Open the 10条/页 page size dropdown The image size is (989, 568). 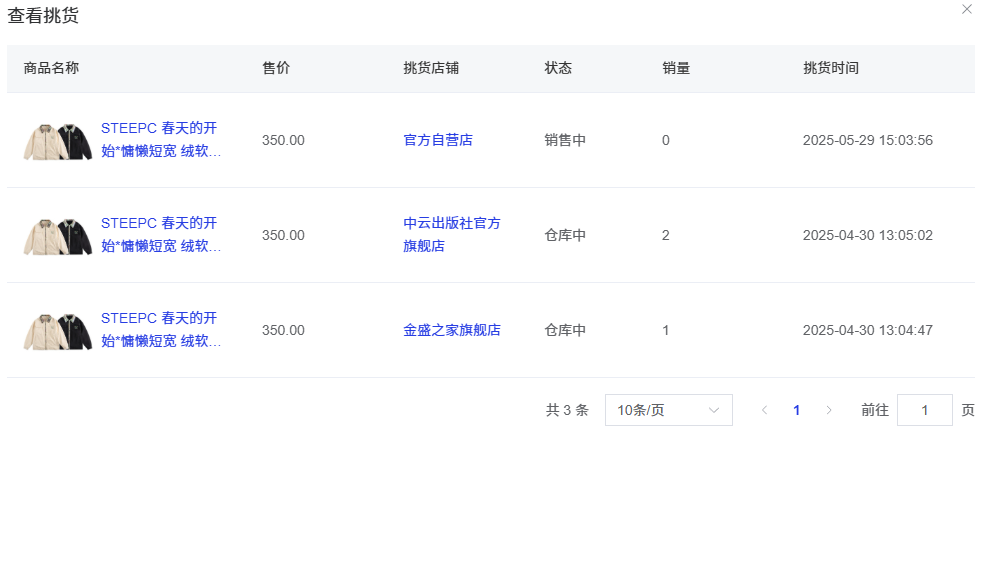pos(668,410)
